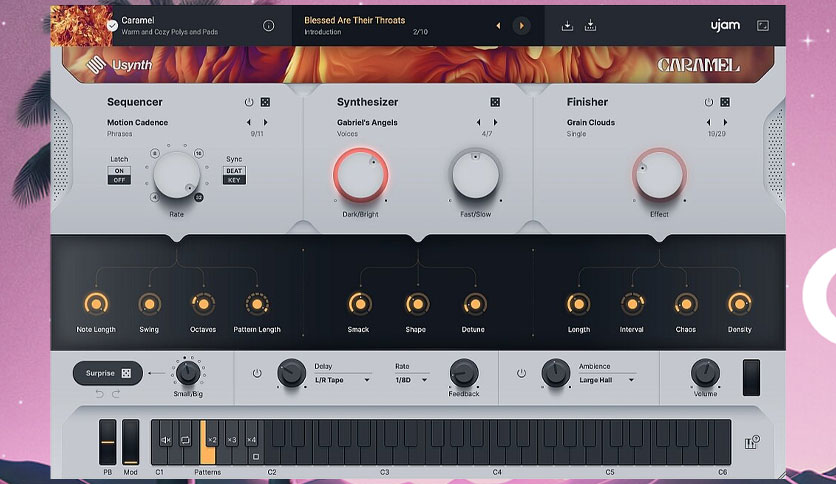The height and width of the screenshot is (484, 836).
Task: Select next Finisher effect arrow
Action: pyautogui.click(x=725, y=123)
